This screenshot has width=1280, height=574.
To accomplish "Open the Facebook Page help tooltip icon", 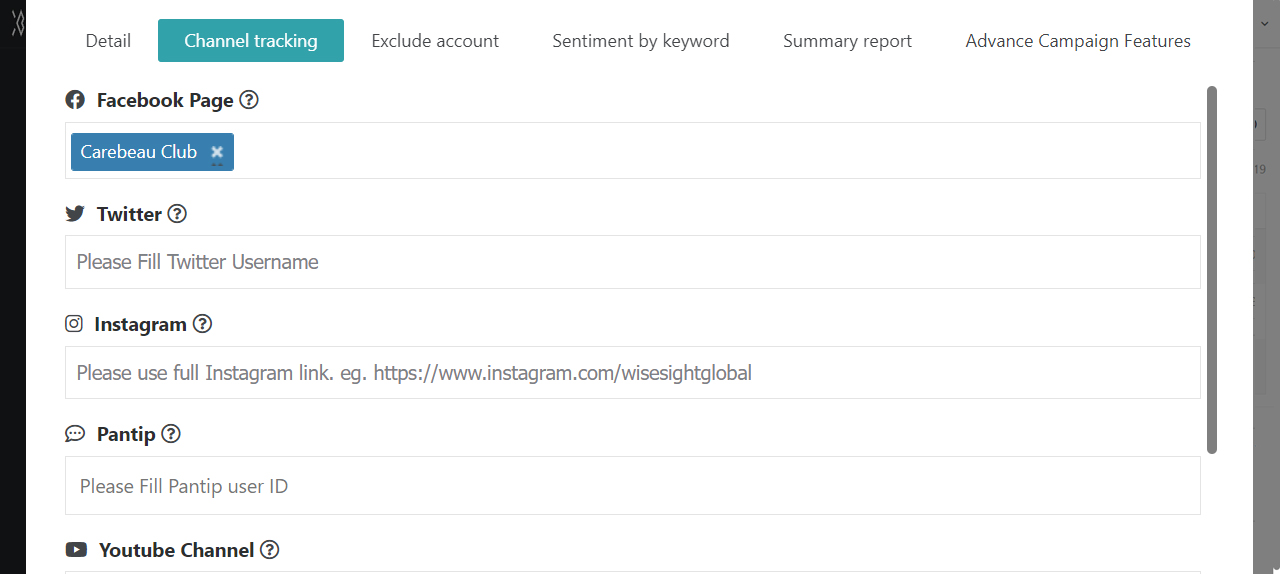I will click(249, 100).
